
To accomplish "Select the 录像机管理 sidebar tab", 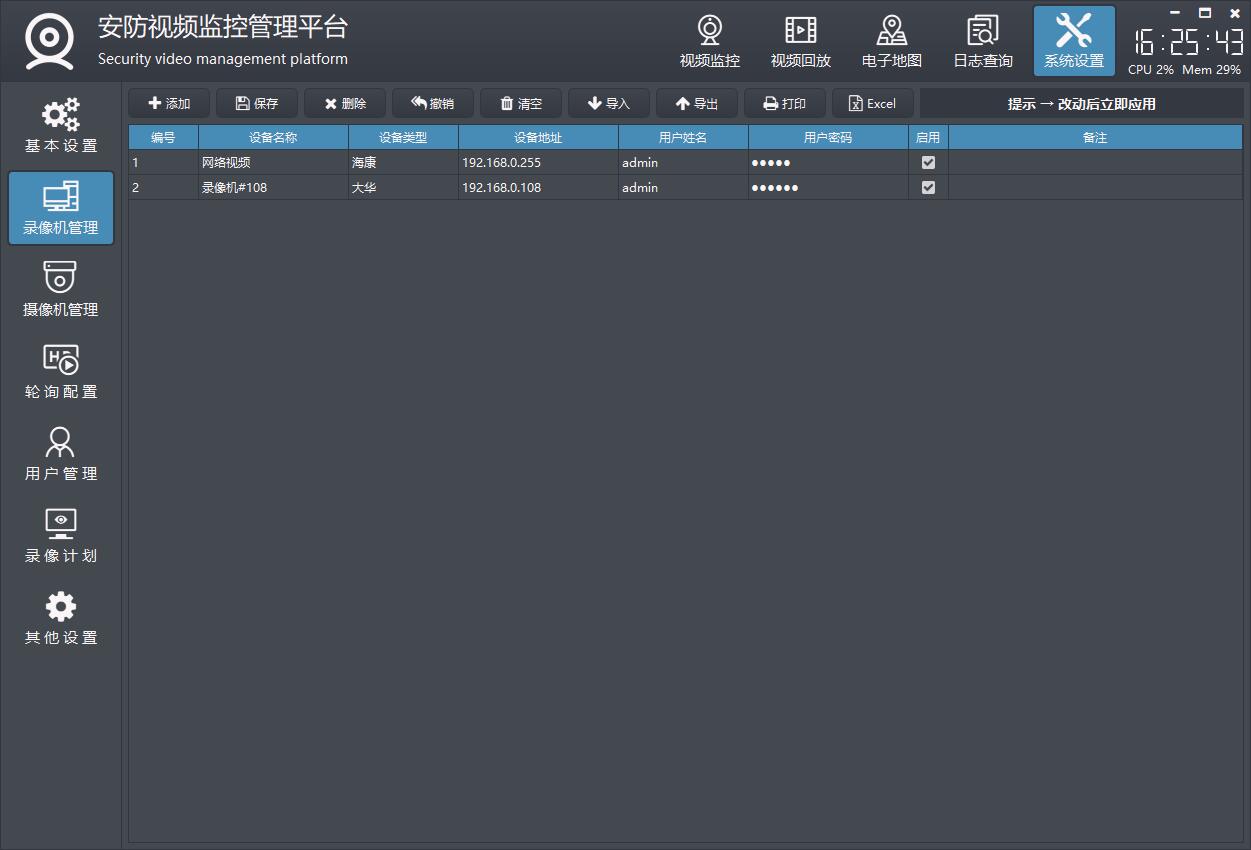I will [x=61, y=208].
